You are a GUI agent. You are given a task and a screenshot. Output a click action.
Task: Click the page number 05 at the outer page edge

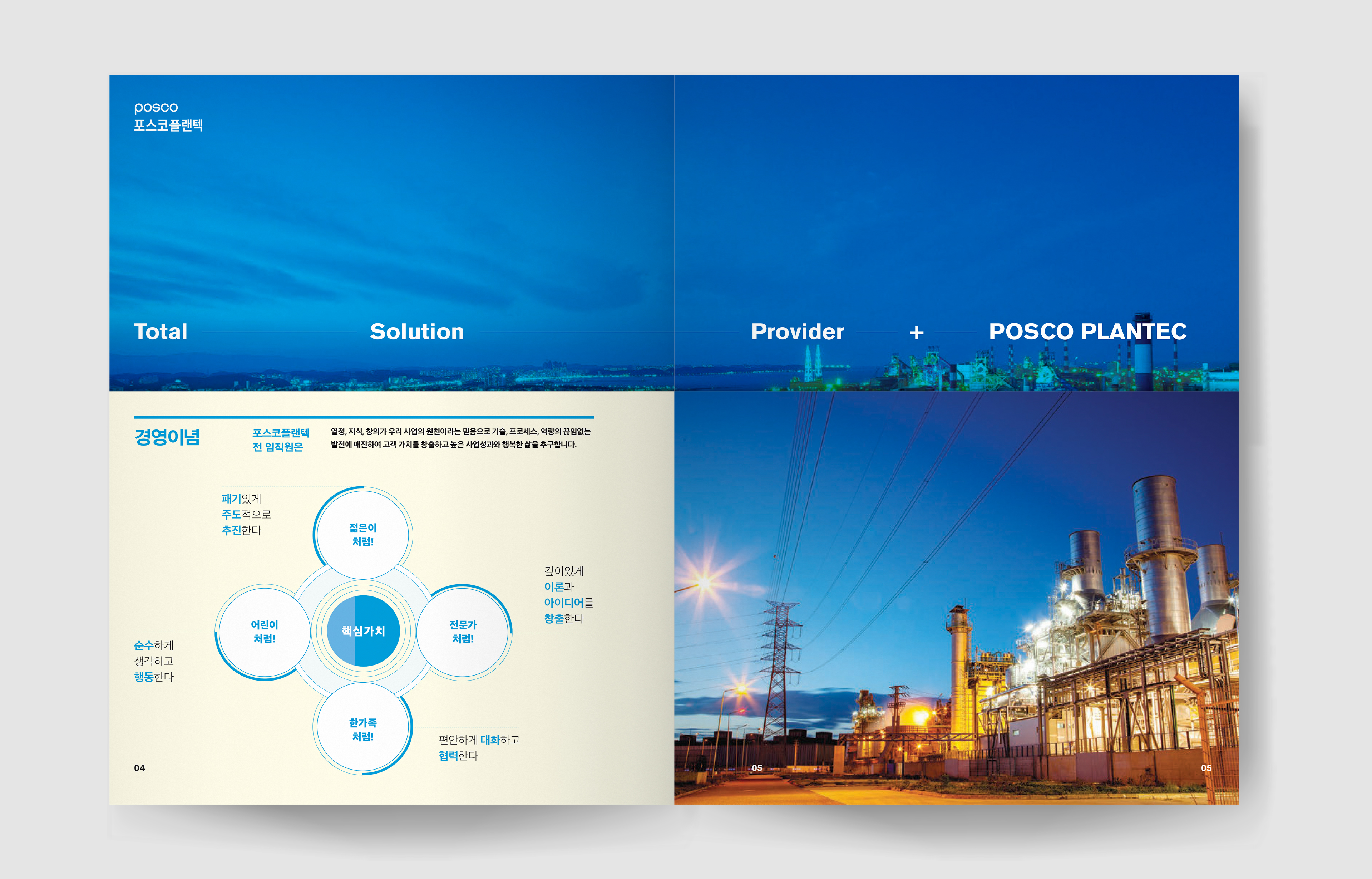point(1206,768)
